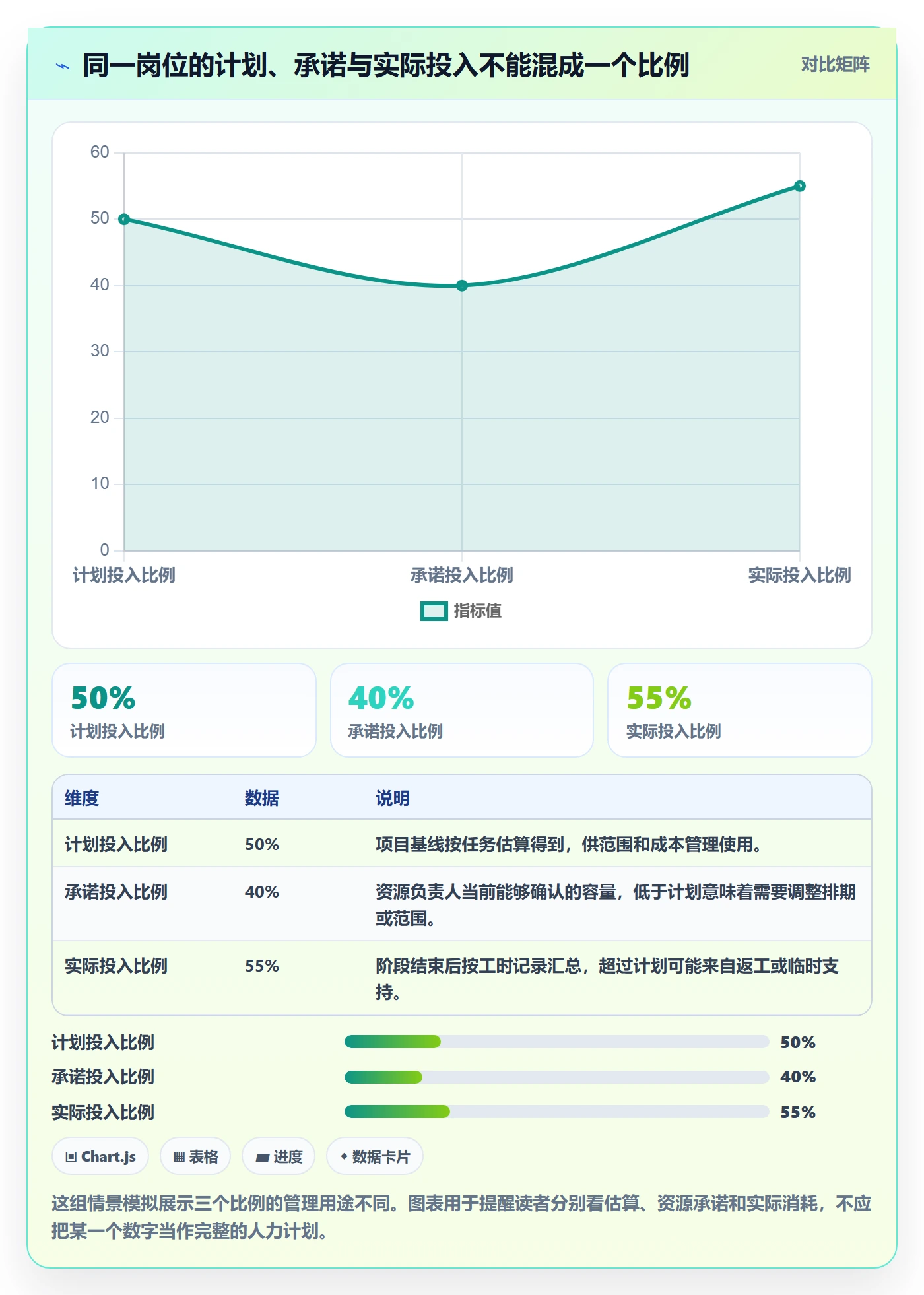Click the 40% label beside the progress bar

coord(798,1077)
